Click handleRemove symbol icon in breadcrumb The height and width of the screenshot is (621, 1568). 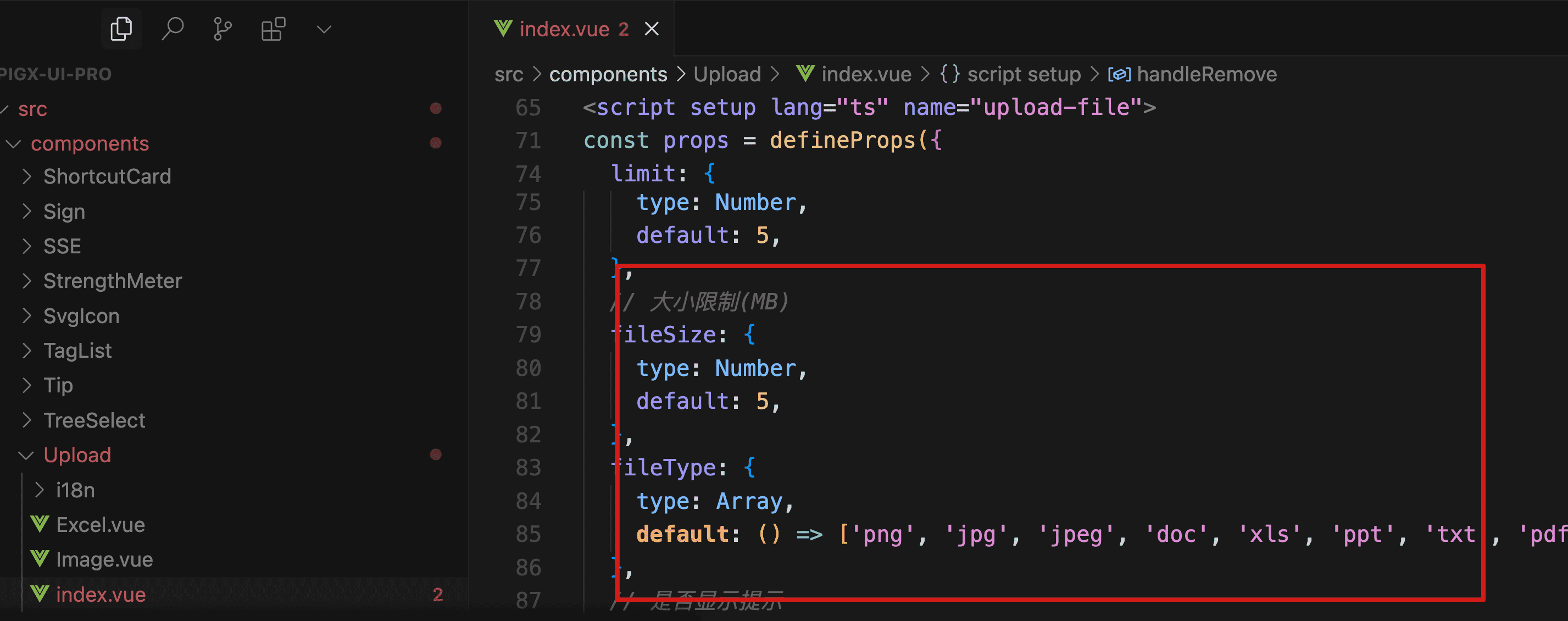coord(1119,74)
